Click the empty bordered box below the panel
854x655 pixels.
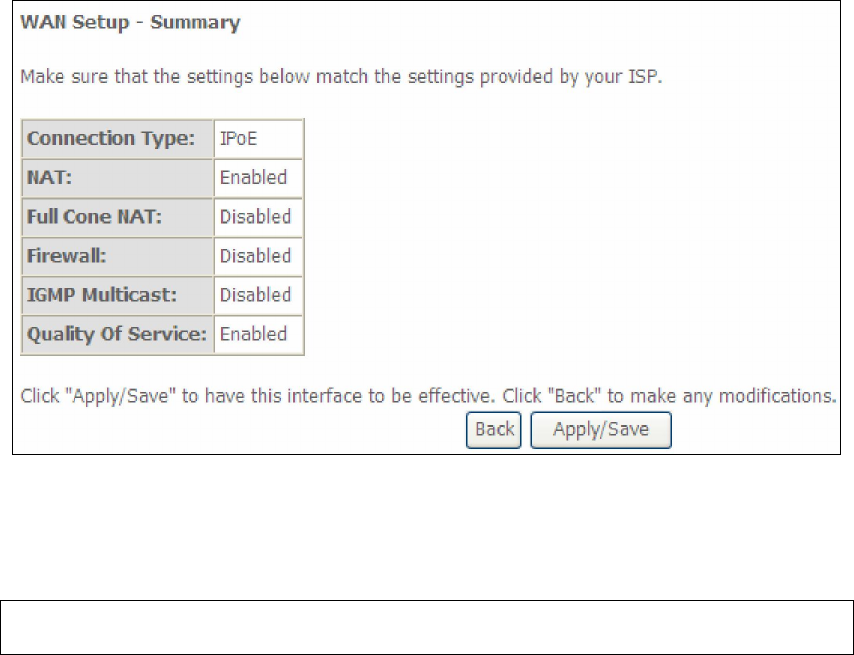click(x=427, y=627)
